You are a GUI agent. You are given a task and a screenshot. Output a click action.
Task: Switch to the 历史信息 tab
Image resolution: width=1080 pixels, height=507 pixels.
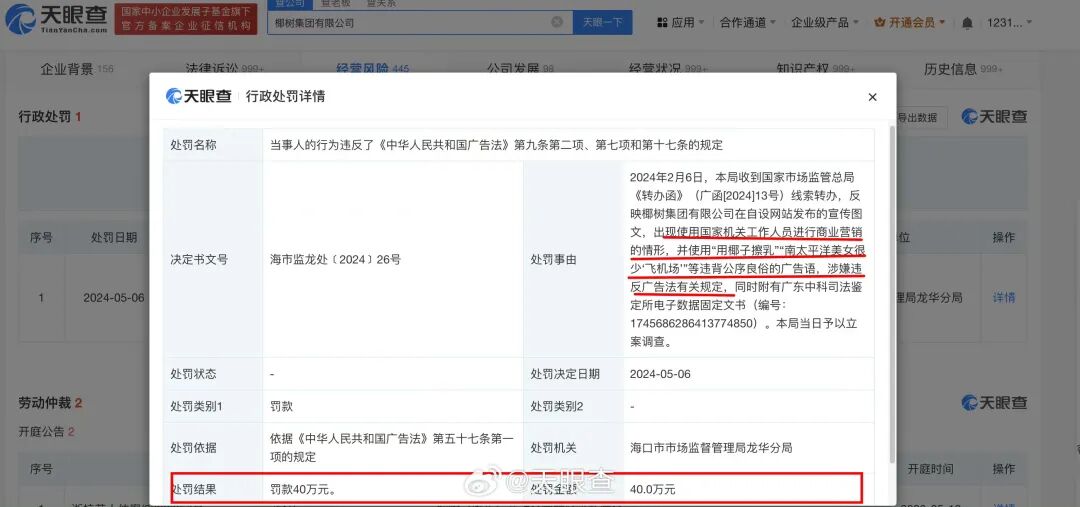coord(963,69)
